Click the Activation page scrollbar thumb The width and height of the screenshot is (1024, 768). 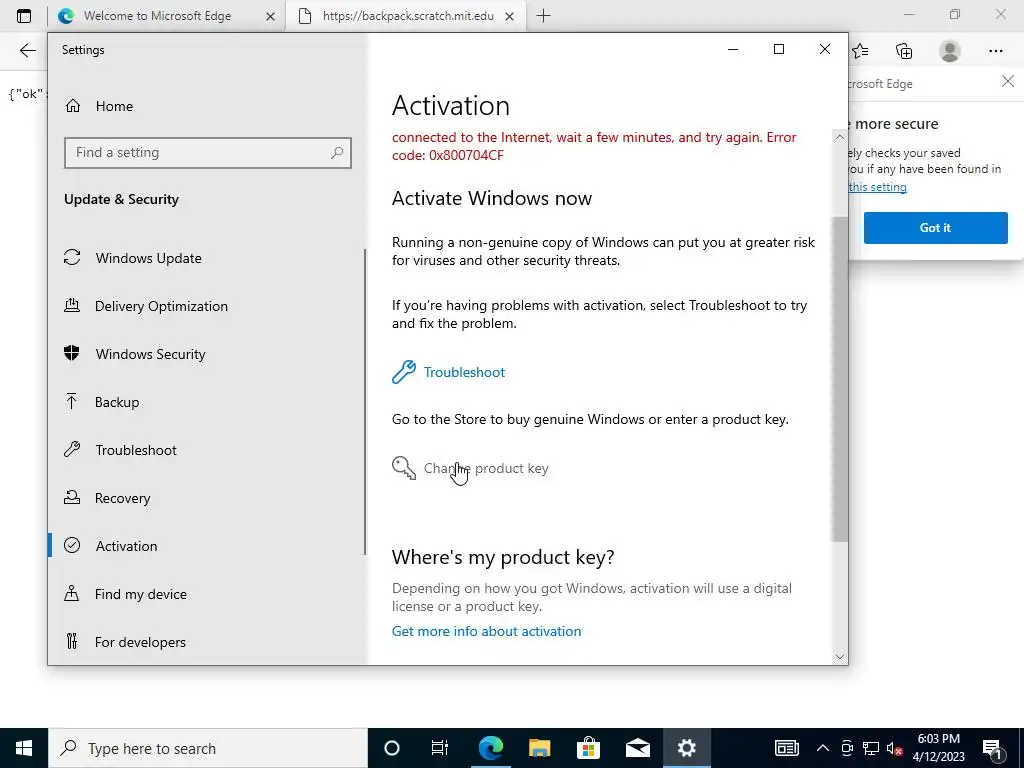click(840, 379)
